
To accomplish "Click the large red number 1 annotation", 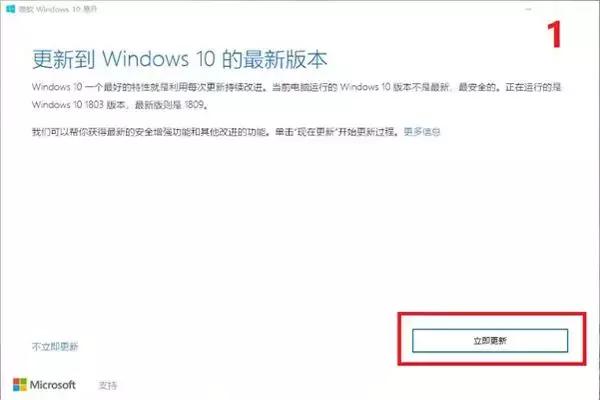I will (554, 34).
